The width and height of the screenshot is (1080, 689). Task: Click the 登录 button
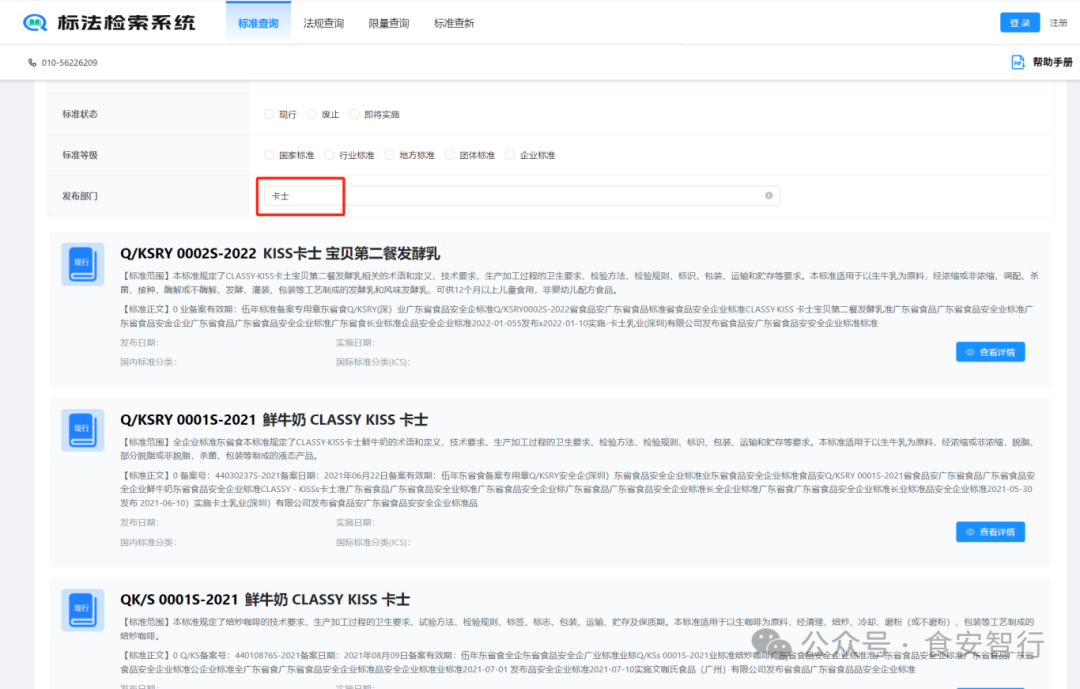(x=1019, y=23)
